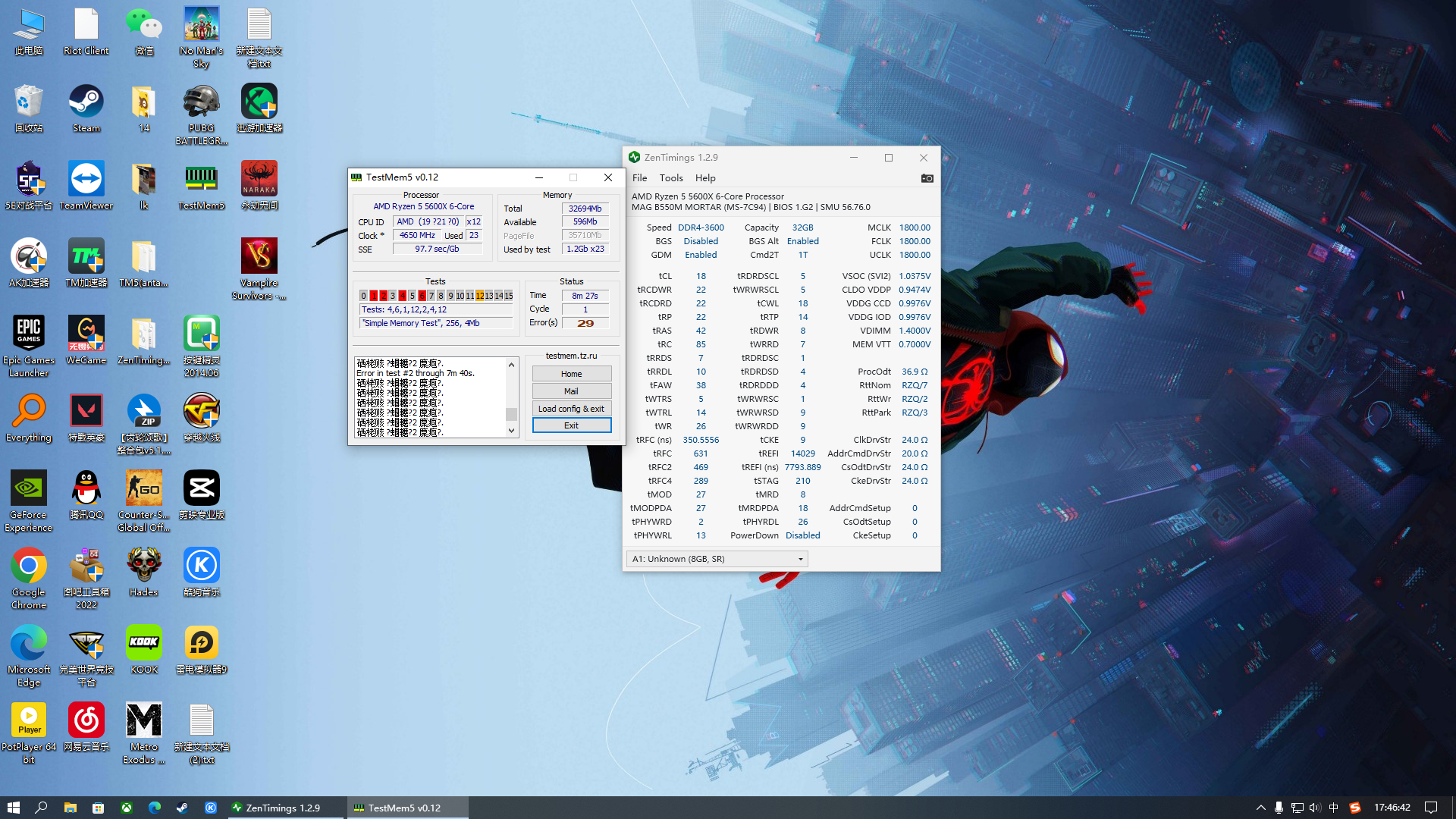Viewport: 1456px width, 819px height.
Task: Open the ZenTimings folder on desktop
Action: (144, 340)
